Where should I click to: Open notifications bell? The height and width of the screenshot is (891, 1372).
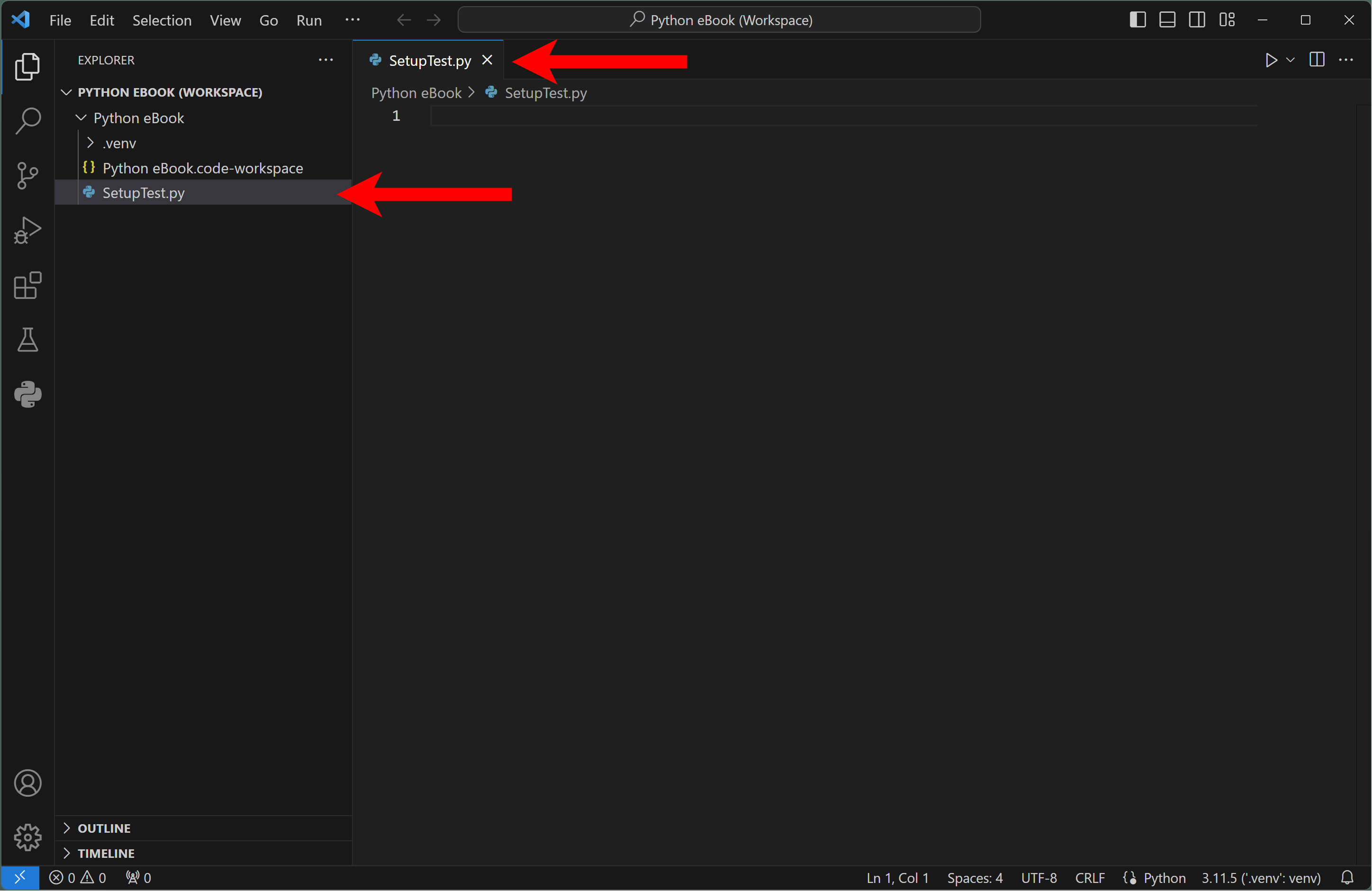pyautogui.click(x=1347, y=878)
